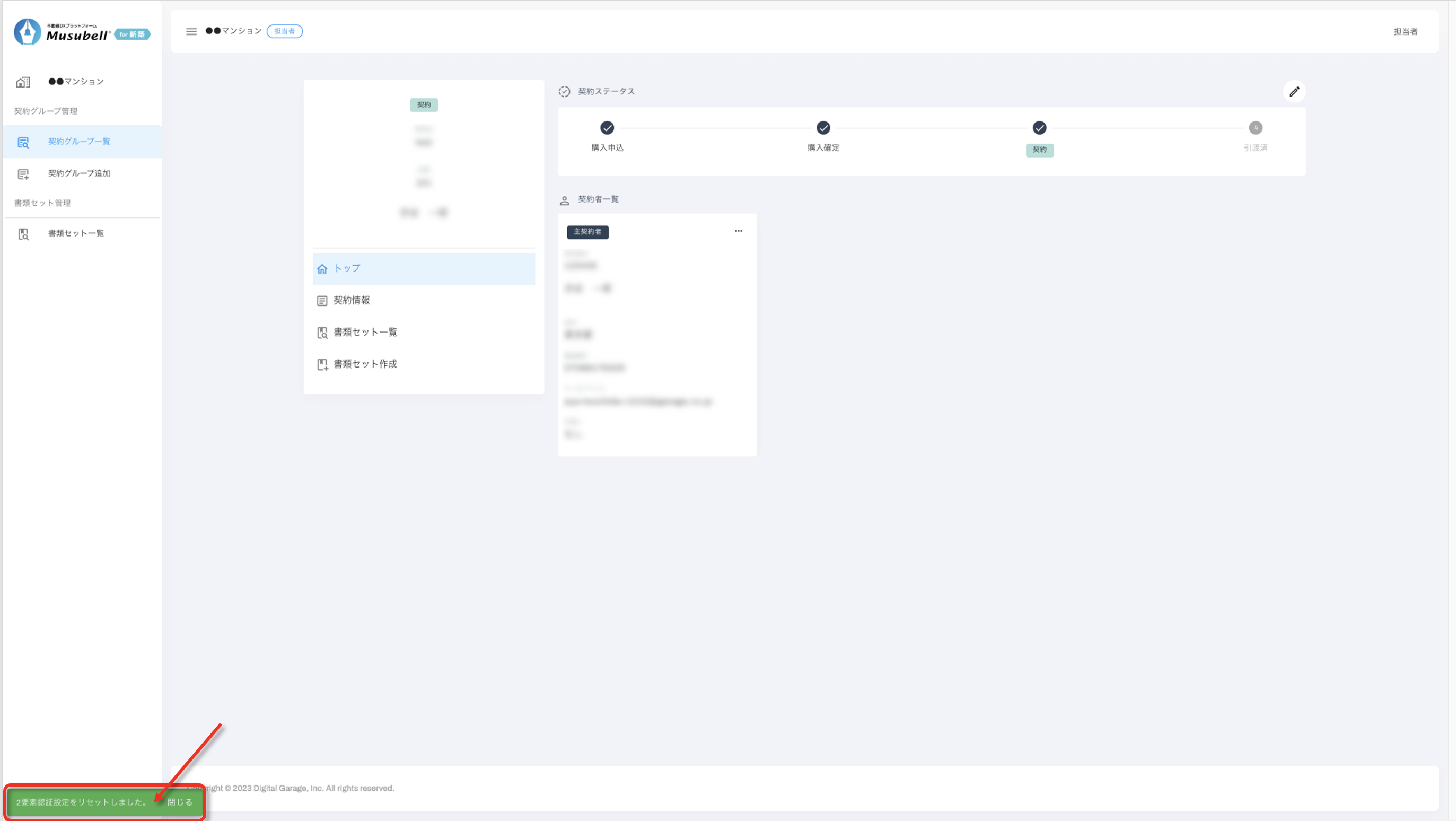The height and width of the screenshot is (821, 1456).
Task: Click the 担当者 badge beside the title
Action: tap(284, 32)
